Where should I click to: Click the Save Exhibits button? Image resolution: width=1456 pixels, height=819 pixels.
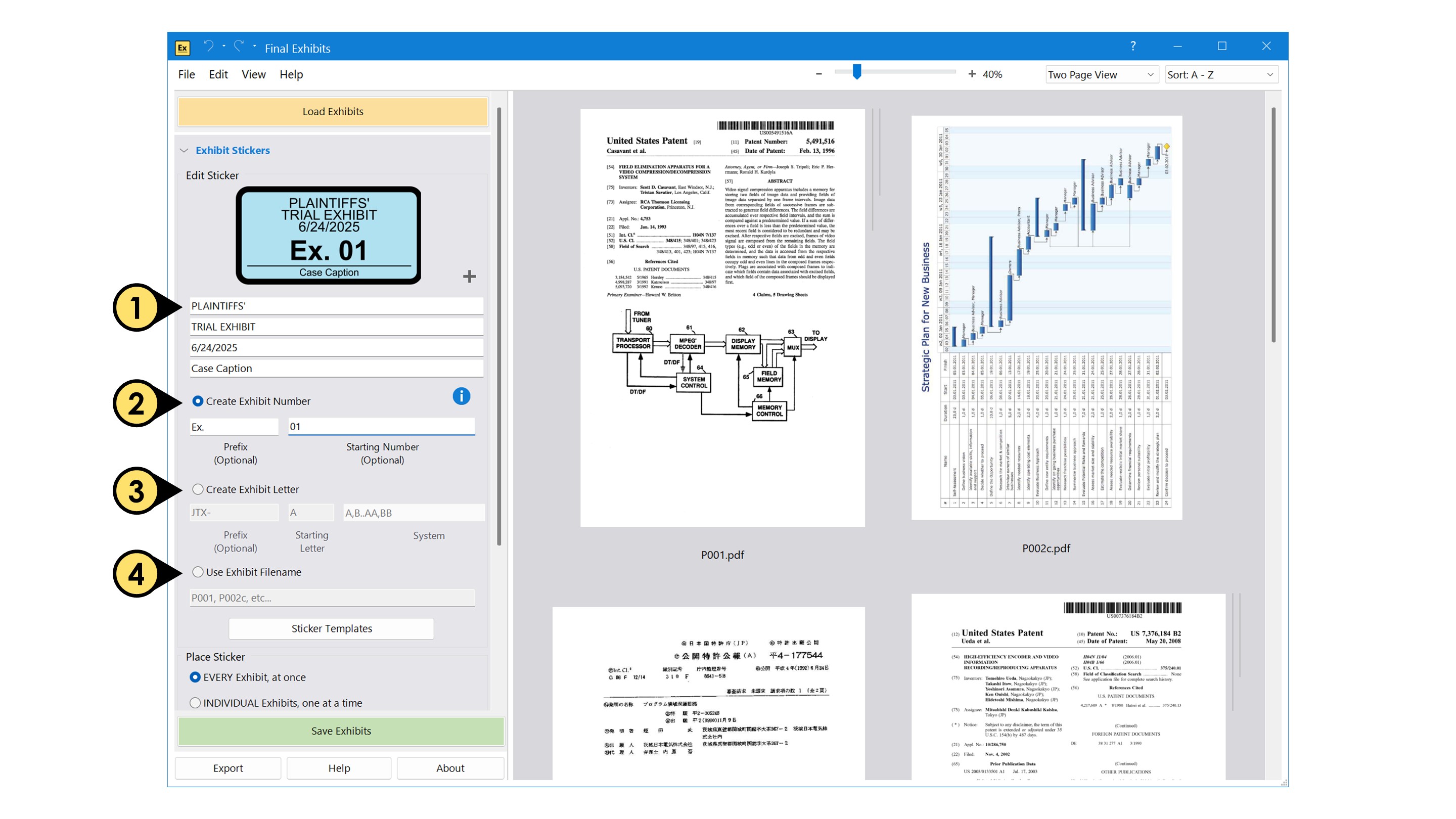tap(341, 731)
